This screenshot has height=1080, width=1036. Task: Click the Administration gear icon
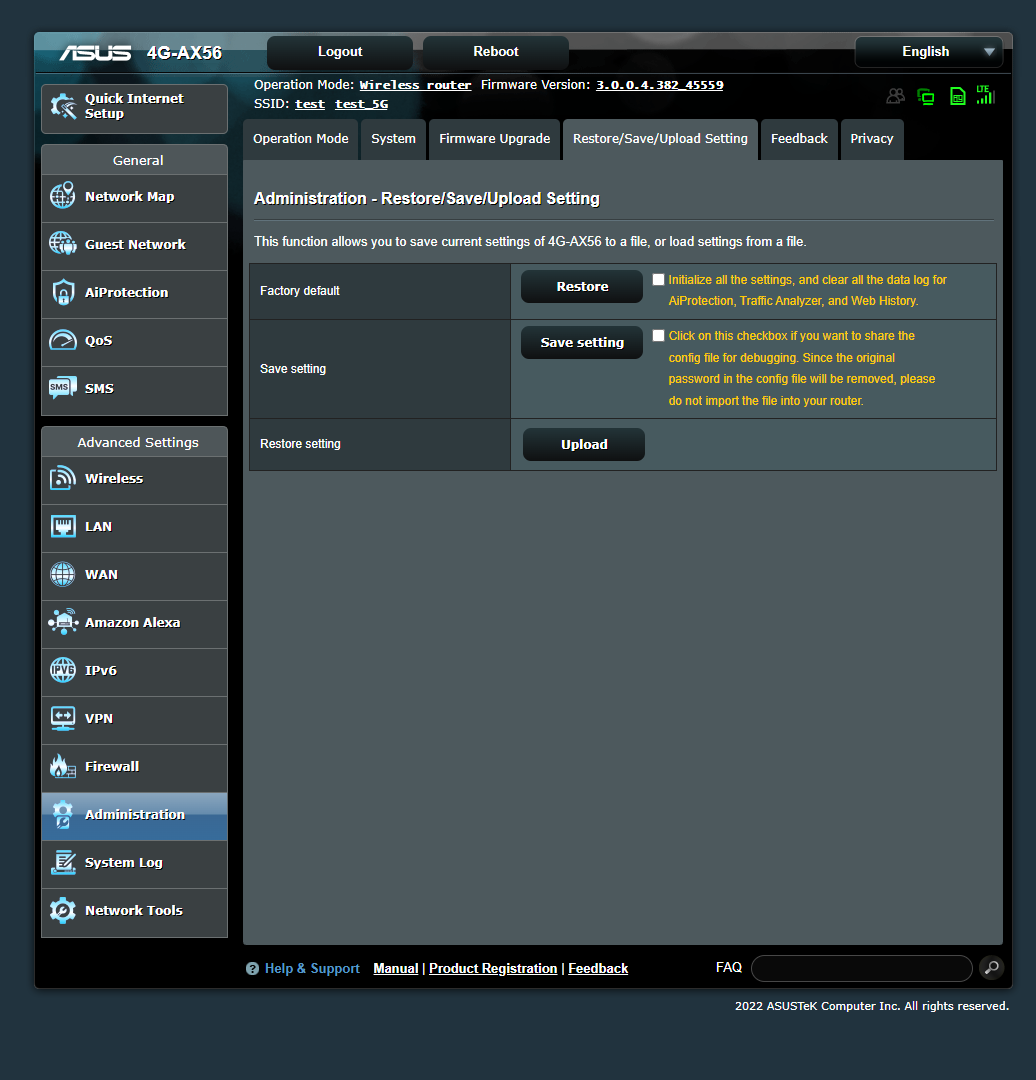(63, 814)
